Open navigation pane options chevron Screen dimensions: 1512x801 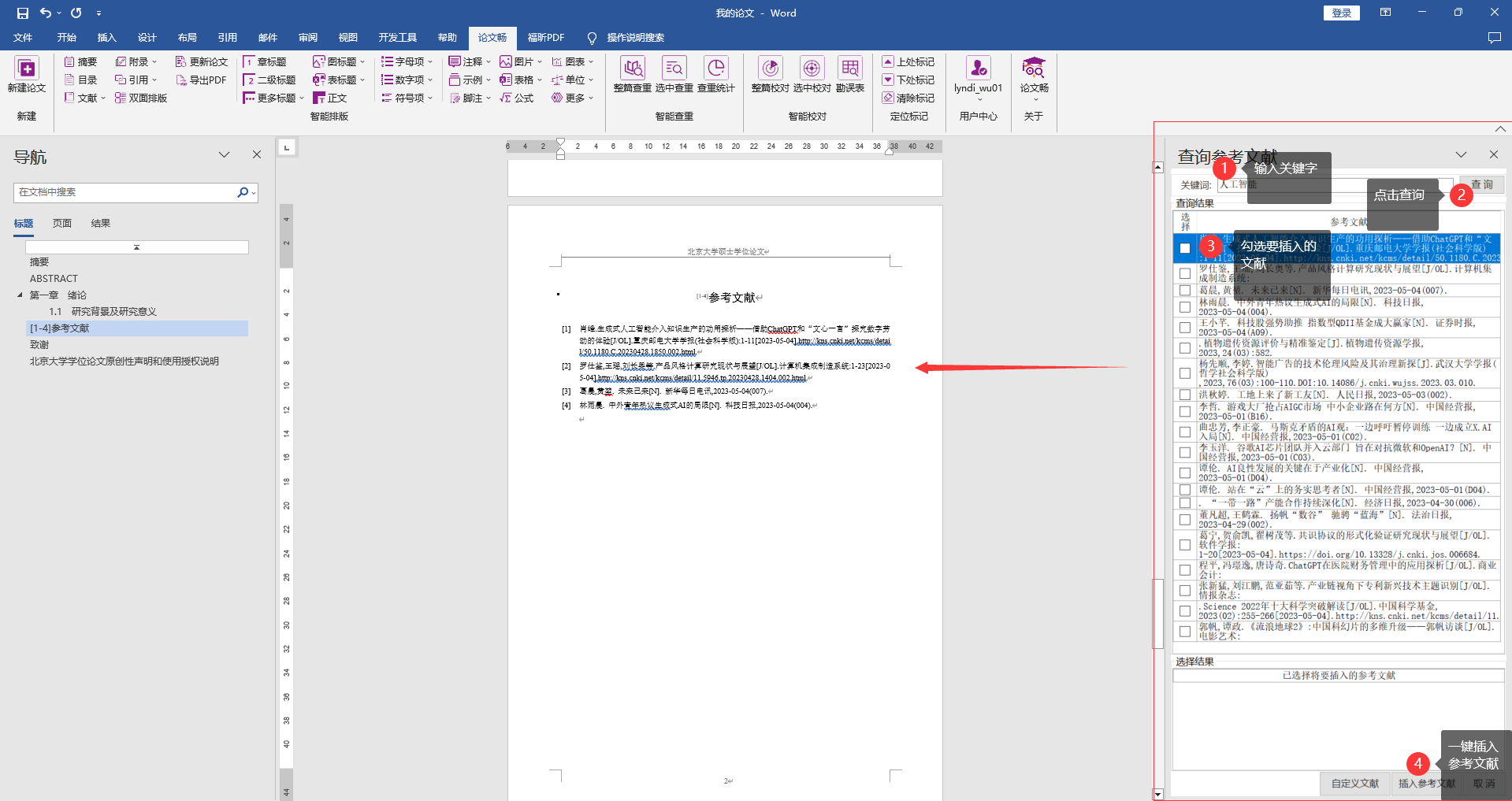click(x=224, y=155)
